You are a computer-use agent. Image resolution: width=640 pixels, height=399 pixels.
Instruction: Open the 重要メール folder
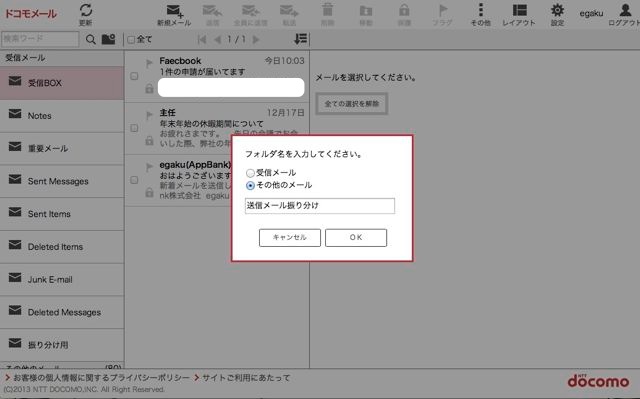(x=62, y=149)
